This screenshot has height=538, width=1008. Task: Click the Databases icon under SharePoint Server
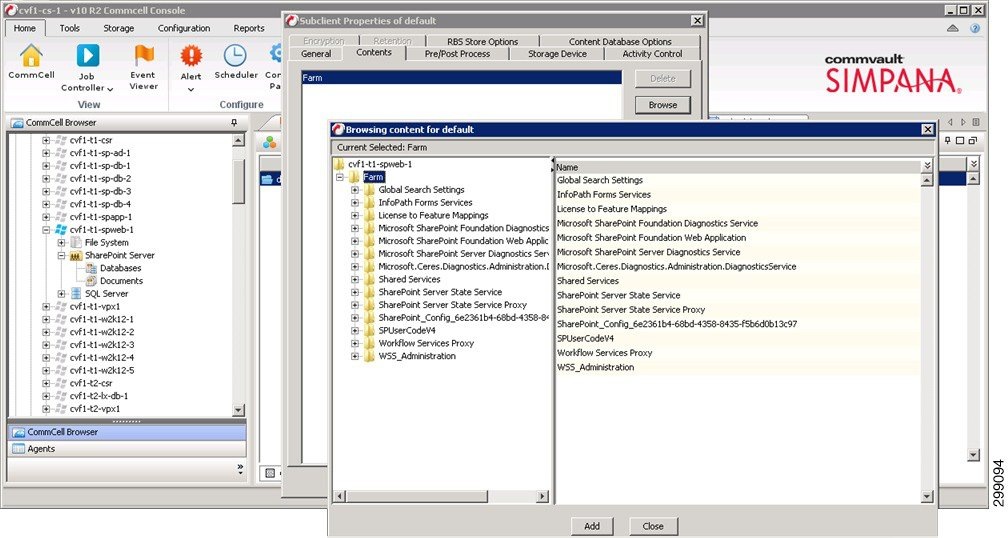(91, 268)
